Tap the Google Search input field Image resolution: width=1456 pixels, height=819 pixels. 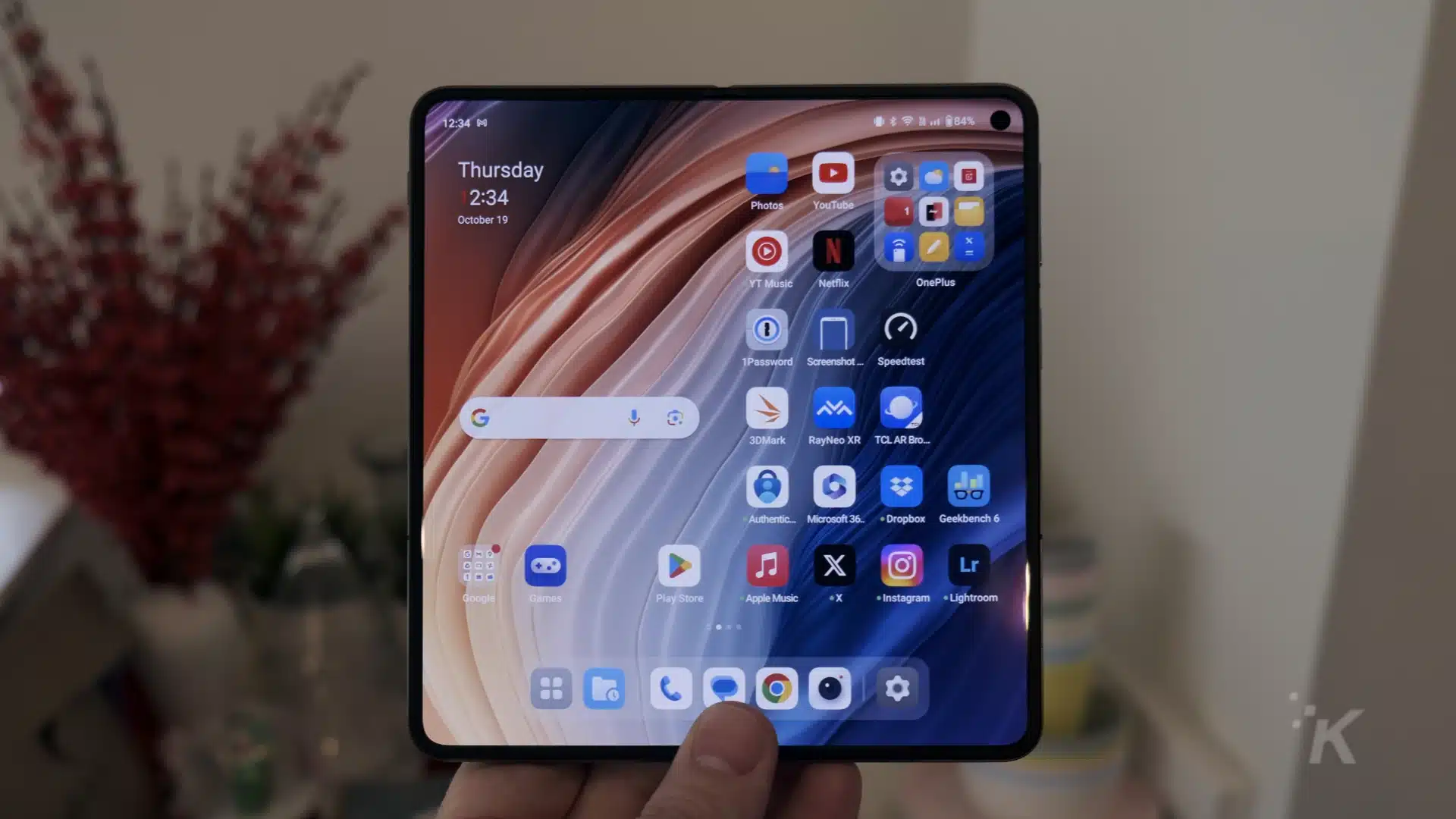tap(579, 418)
